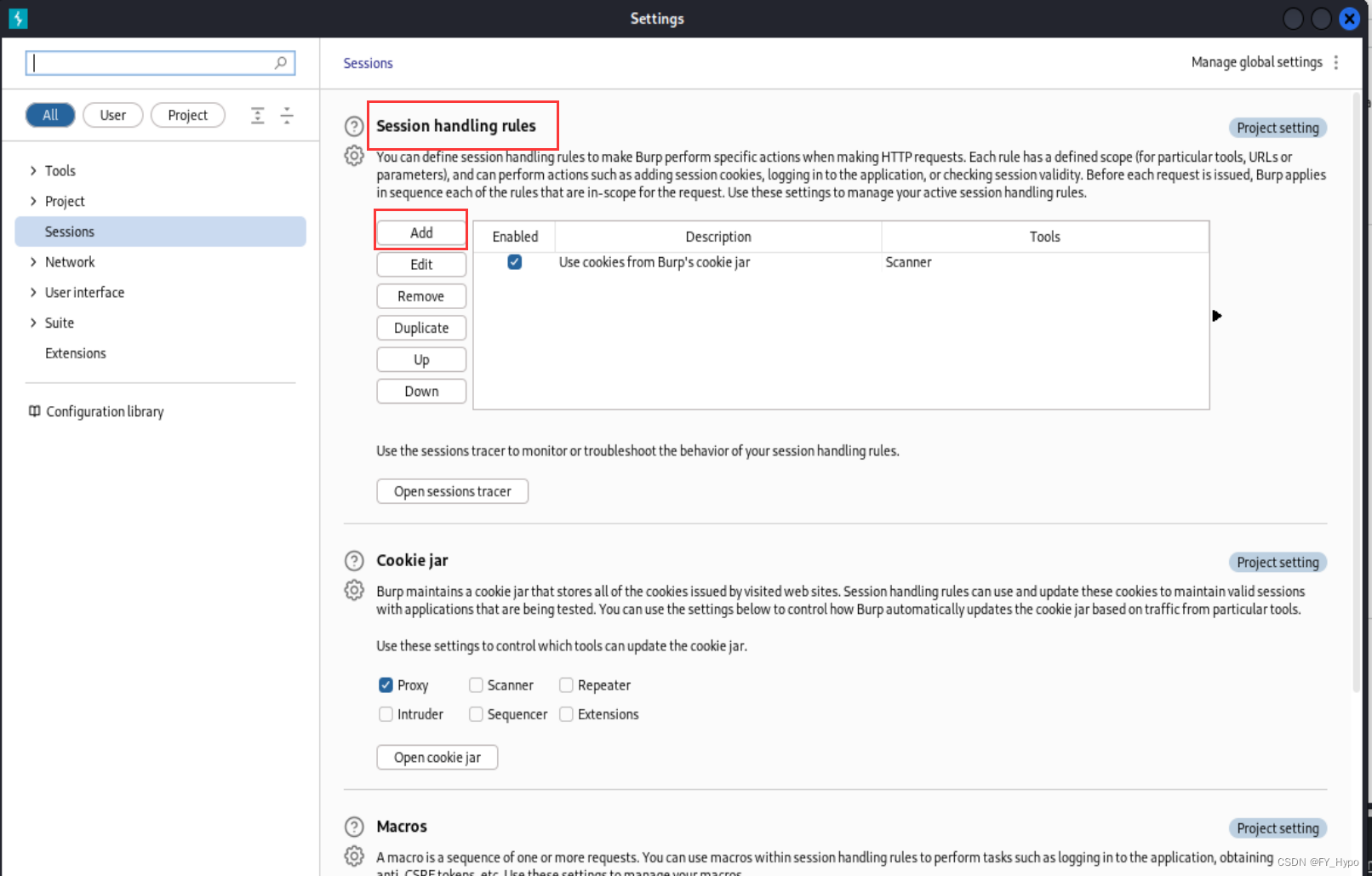
Task: Click the vertical scrollbar of settings panel
Action: coord(1357,392)
